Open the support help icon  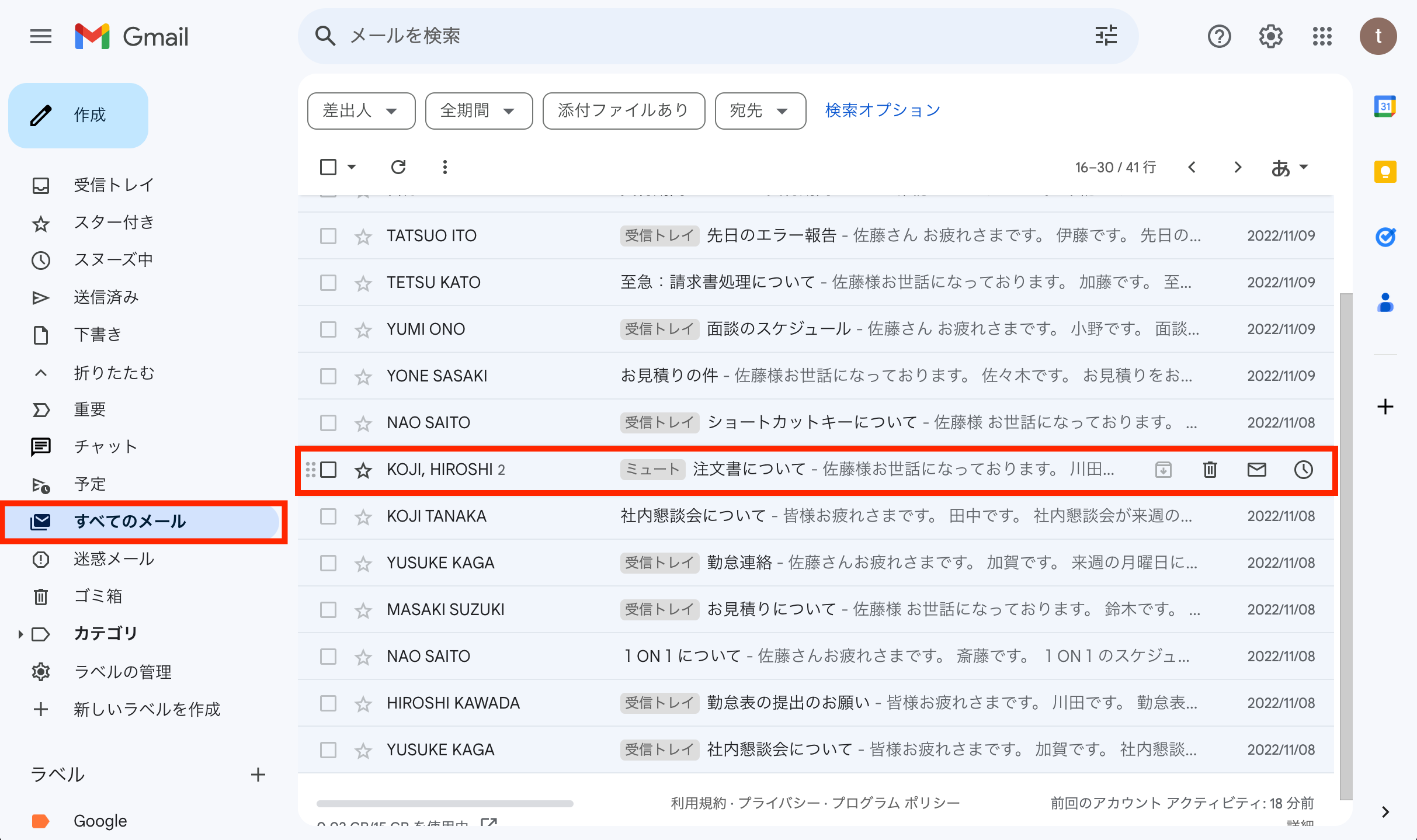(x=1219, y=37)
